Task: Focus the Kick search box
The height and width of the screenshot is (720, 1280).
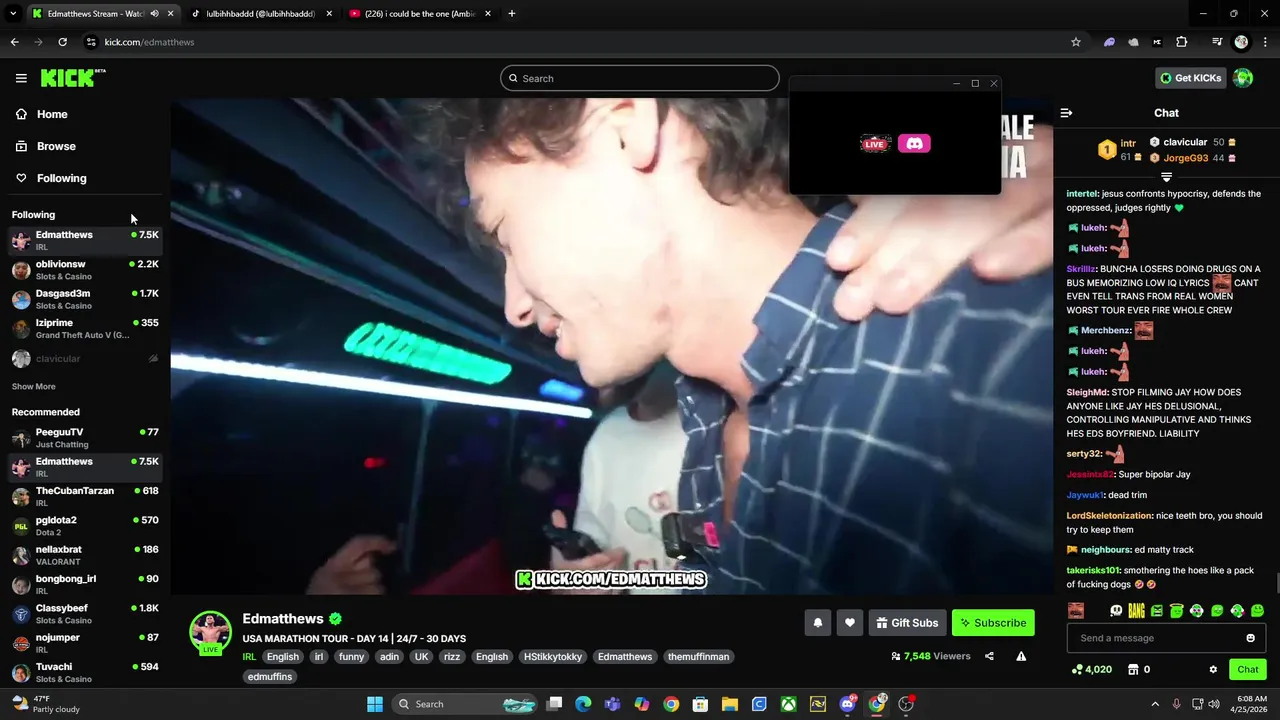Action: 640,78
